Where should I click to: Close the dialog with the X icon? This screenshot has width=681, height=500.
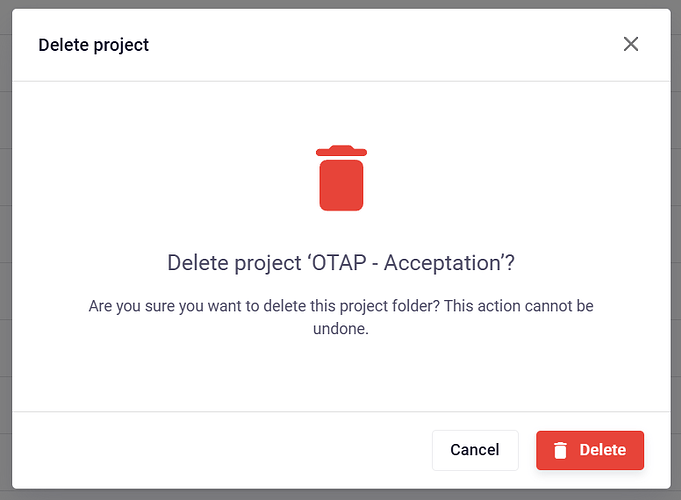pos(631,44)
